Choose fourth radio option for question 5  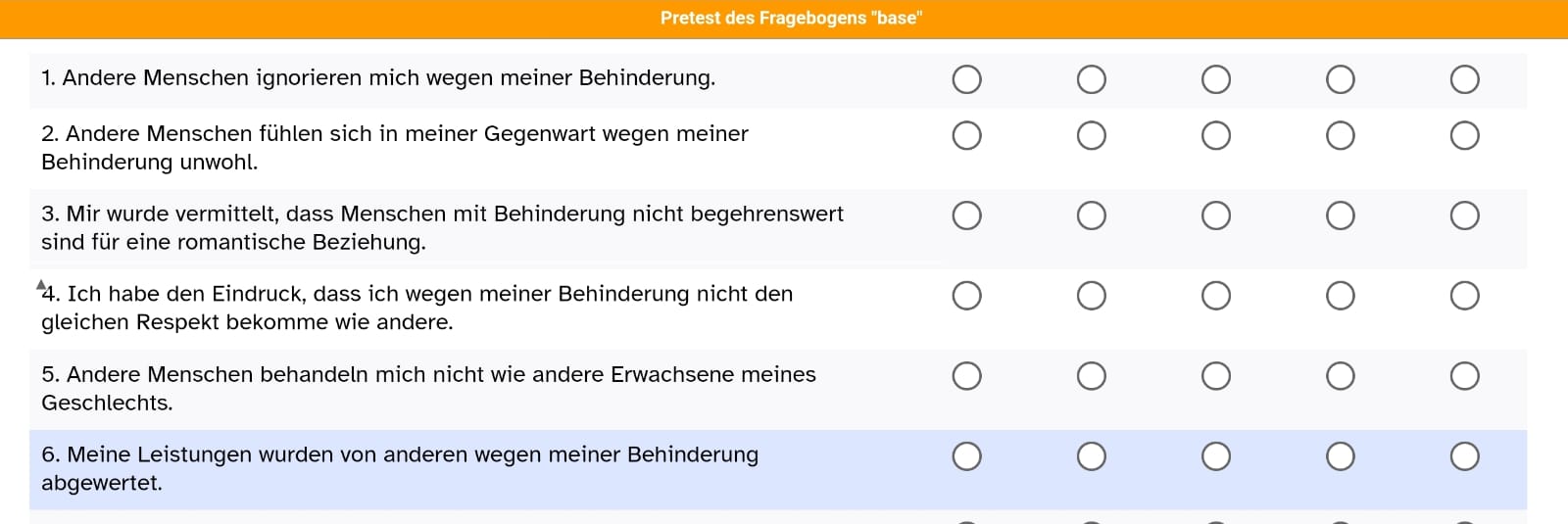(1340, 376)
